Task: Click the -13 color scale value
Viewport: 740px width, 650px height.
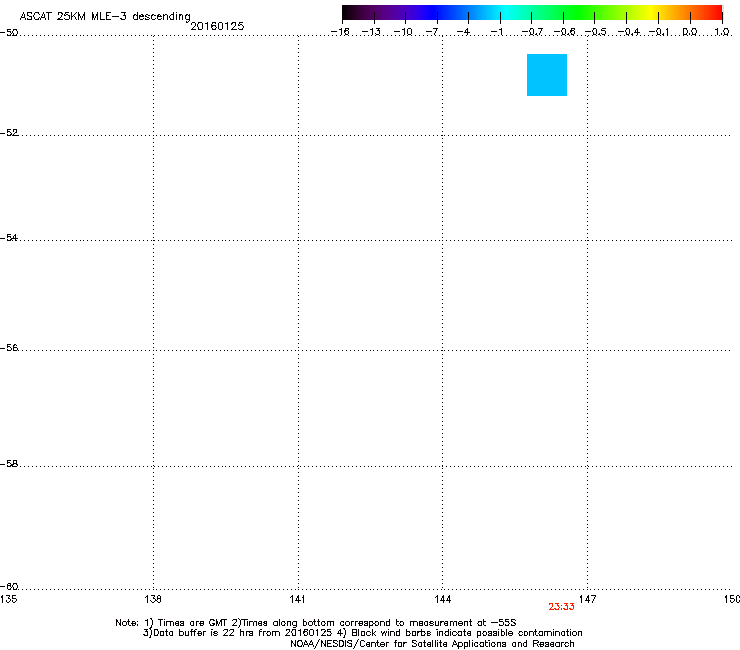Action: (371, 32)
